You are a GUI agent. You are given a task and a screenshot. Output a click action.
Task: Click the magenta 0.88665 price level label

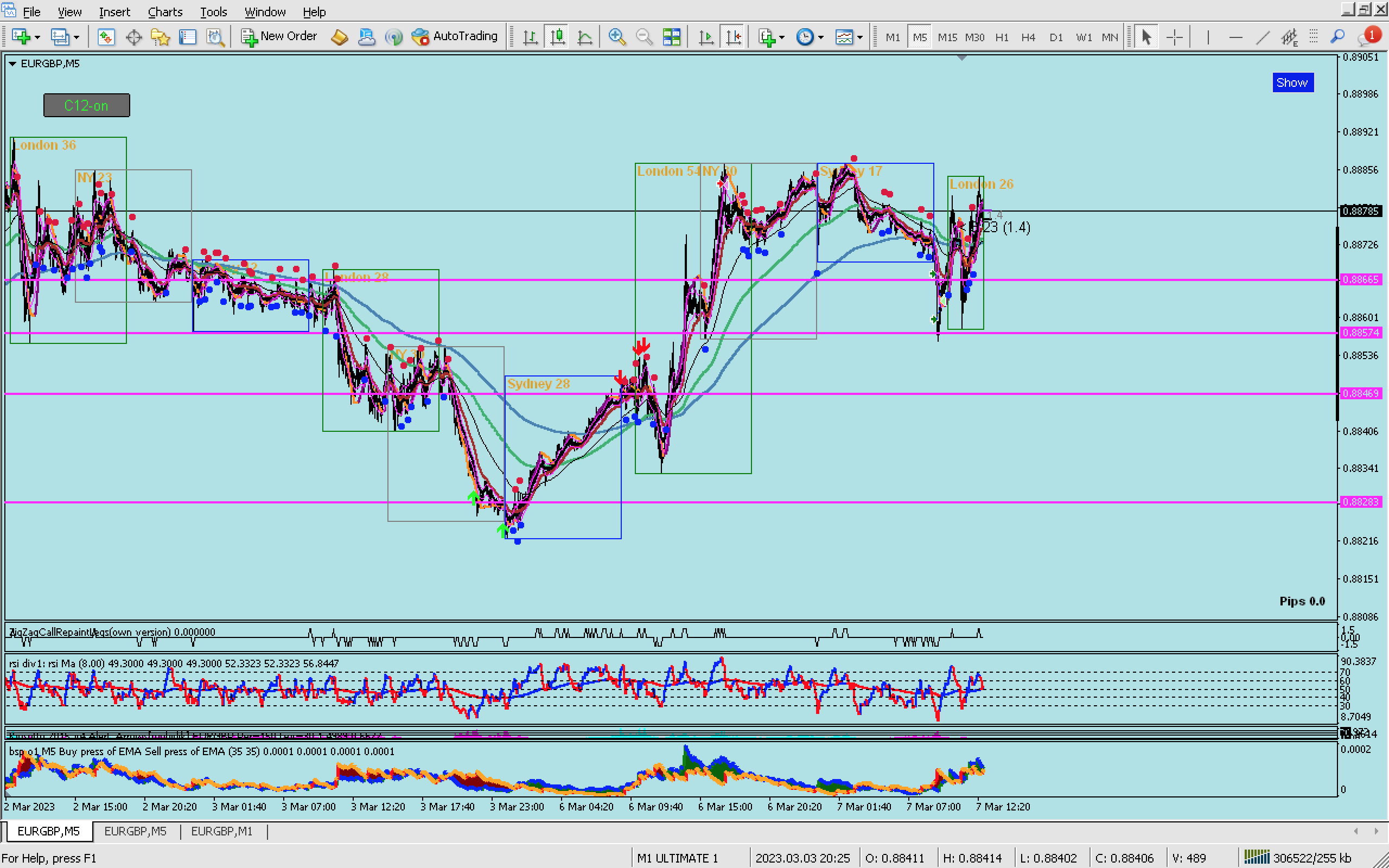(x=1361, y=279)
